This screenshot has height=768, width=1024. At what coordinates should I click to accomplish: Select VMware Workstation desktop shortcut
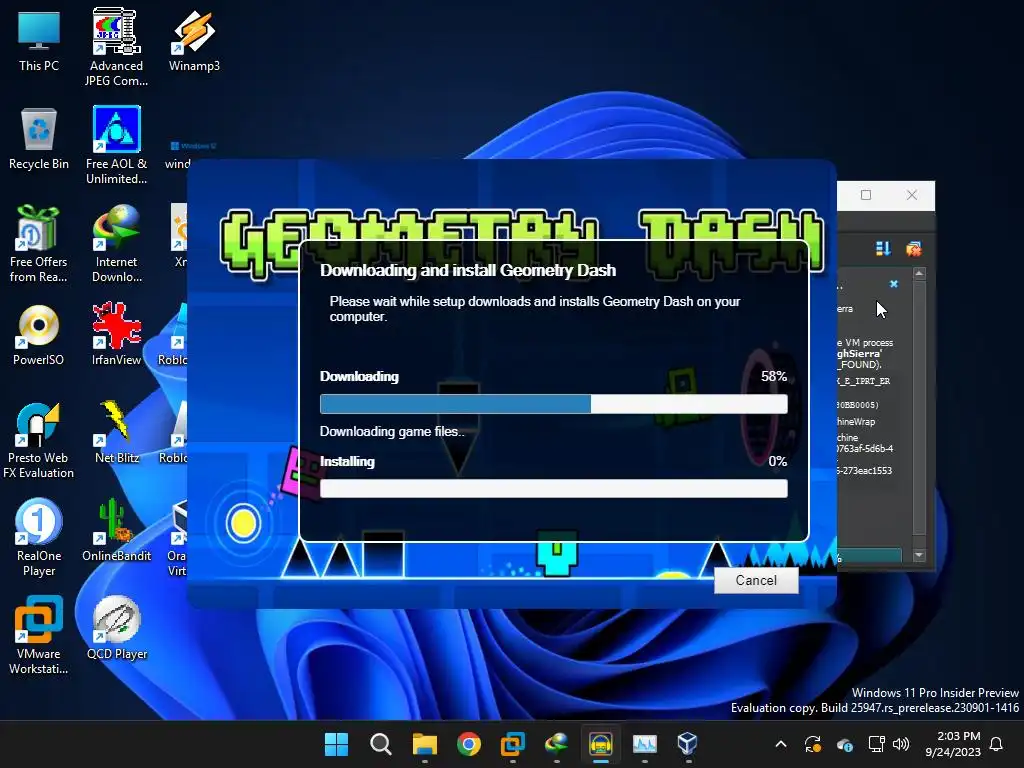(x=39, y=635)
